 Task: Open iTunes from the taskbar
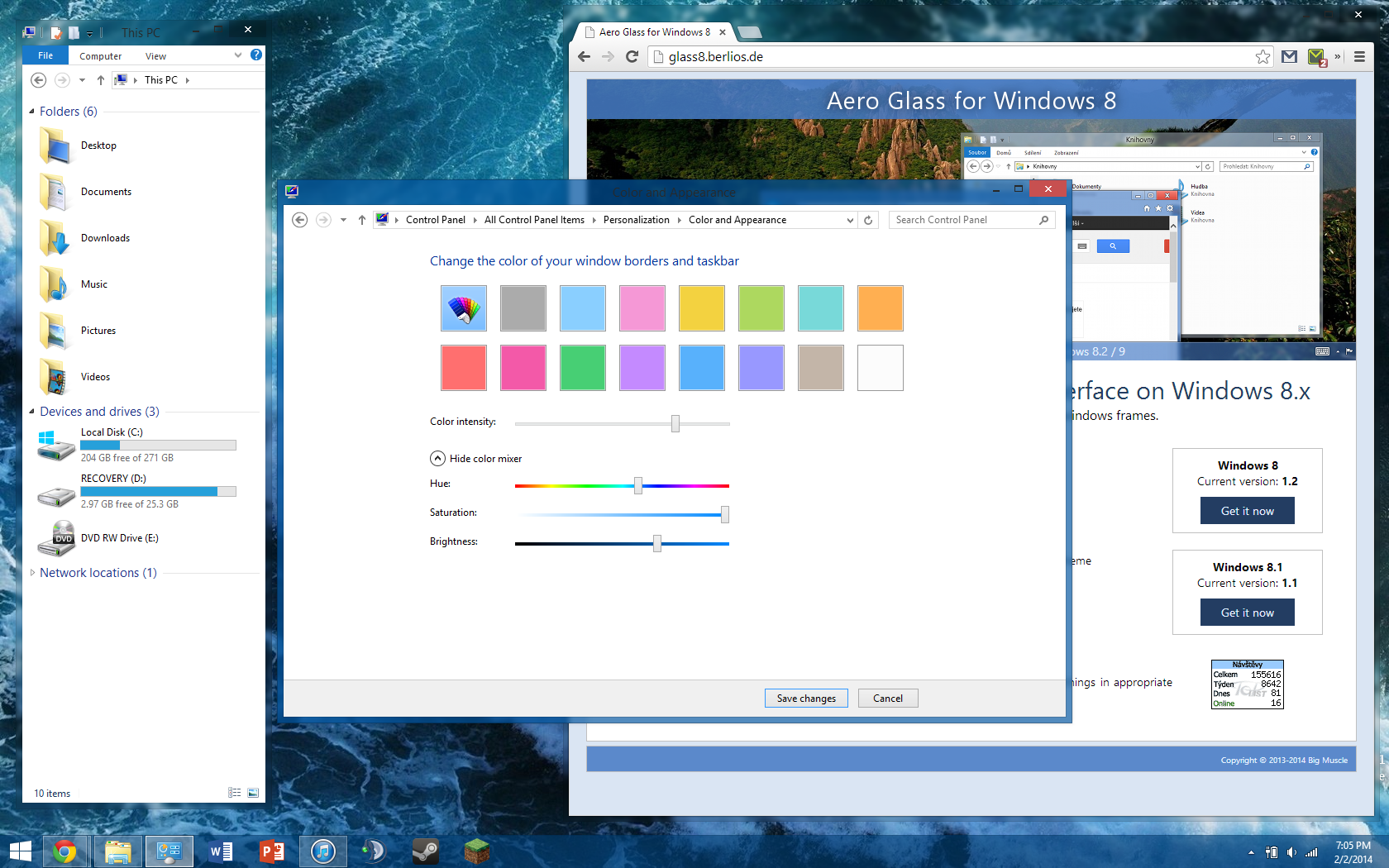coord(322,851)
